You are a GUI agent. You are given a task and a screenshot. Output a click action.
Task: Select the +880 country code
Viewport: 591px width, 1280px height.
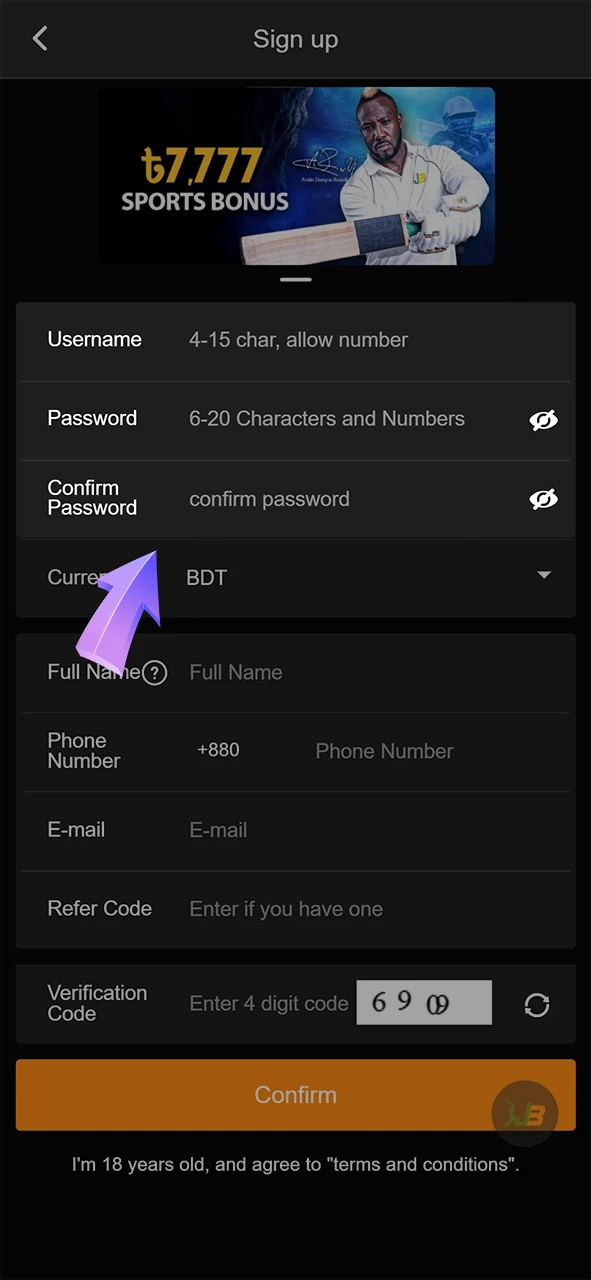[218, 751]
